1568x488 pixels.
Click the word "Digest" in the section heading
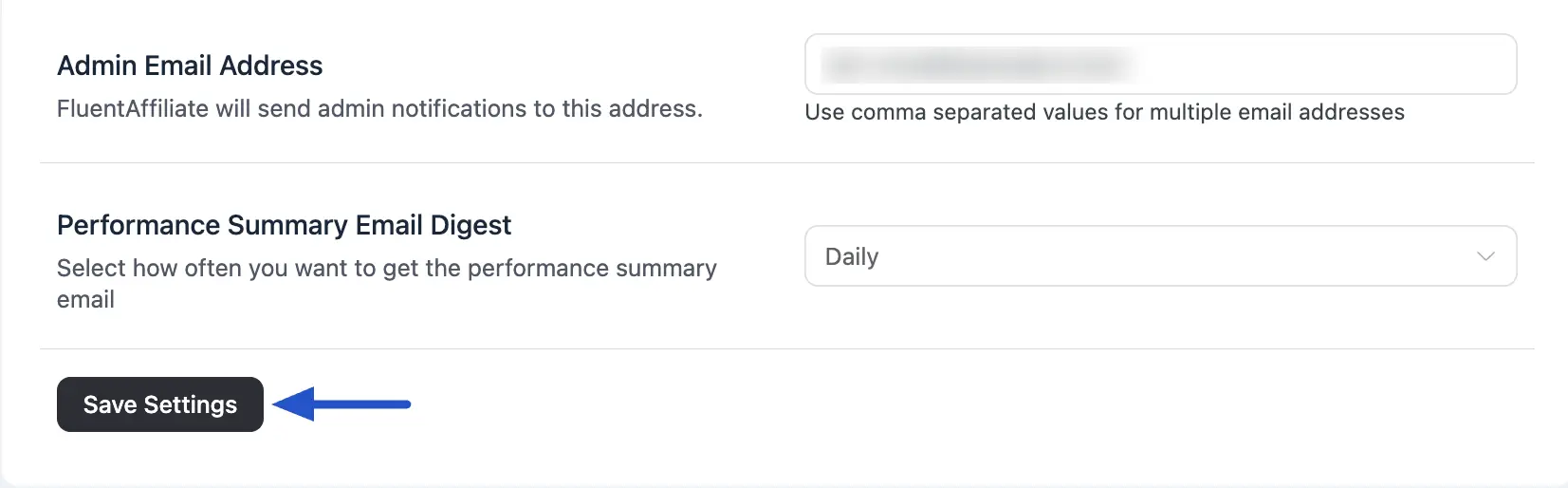tap(470, 225)
